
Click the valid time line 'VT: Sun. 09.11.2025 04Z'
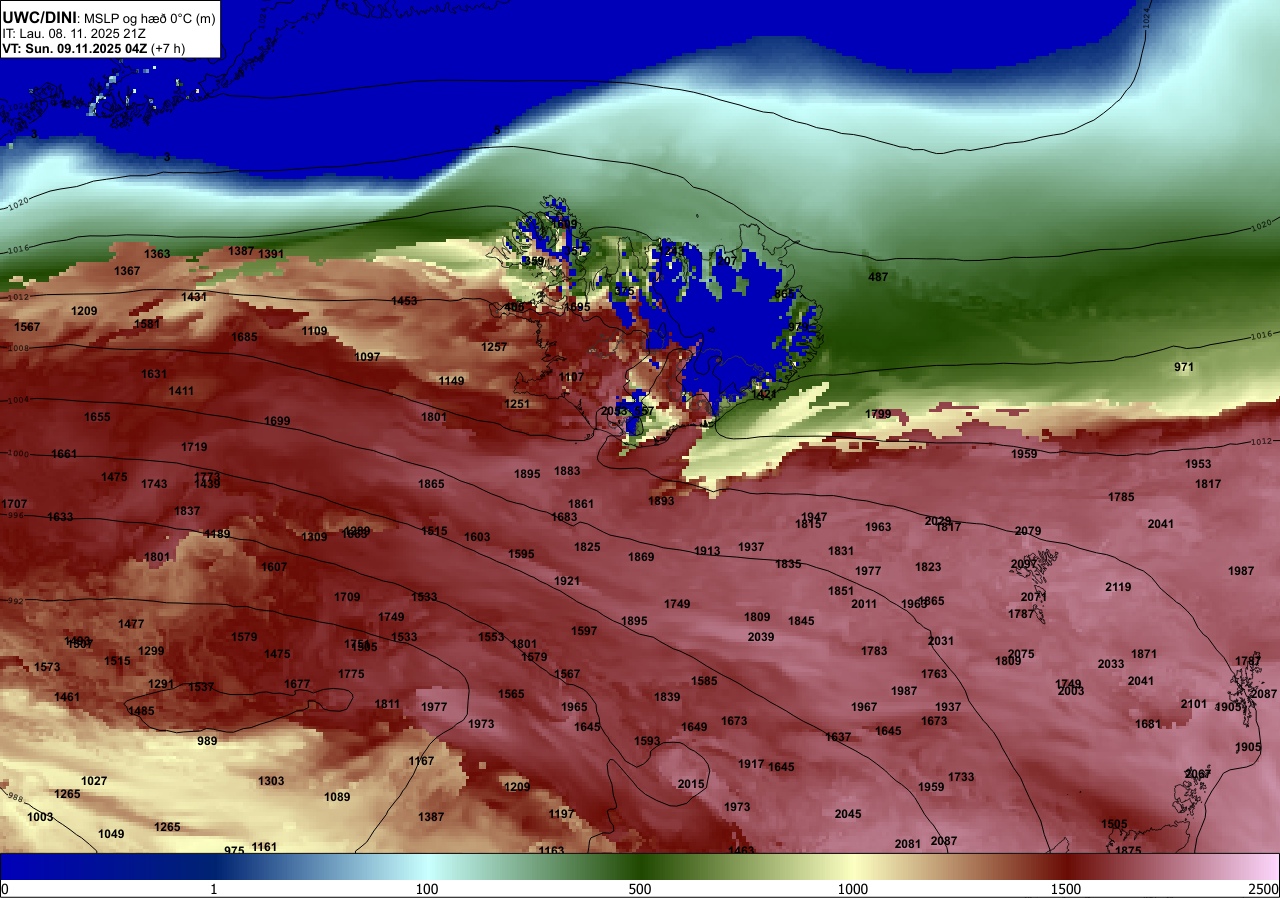click(x=76, y=48)
